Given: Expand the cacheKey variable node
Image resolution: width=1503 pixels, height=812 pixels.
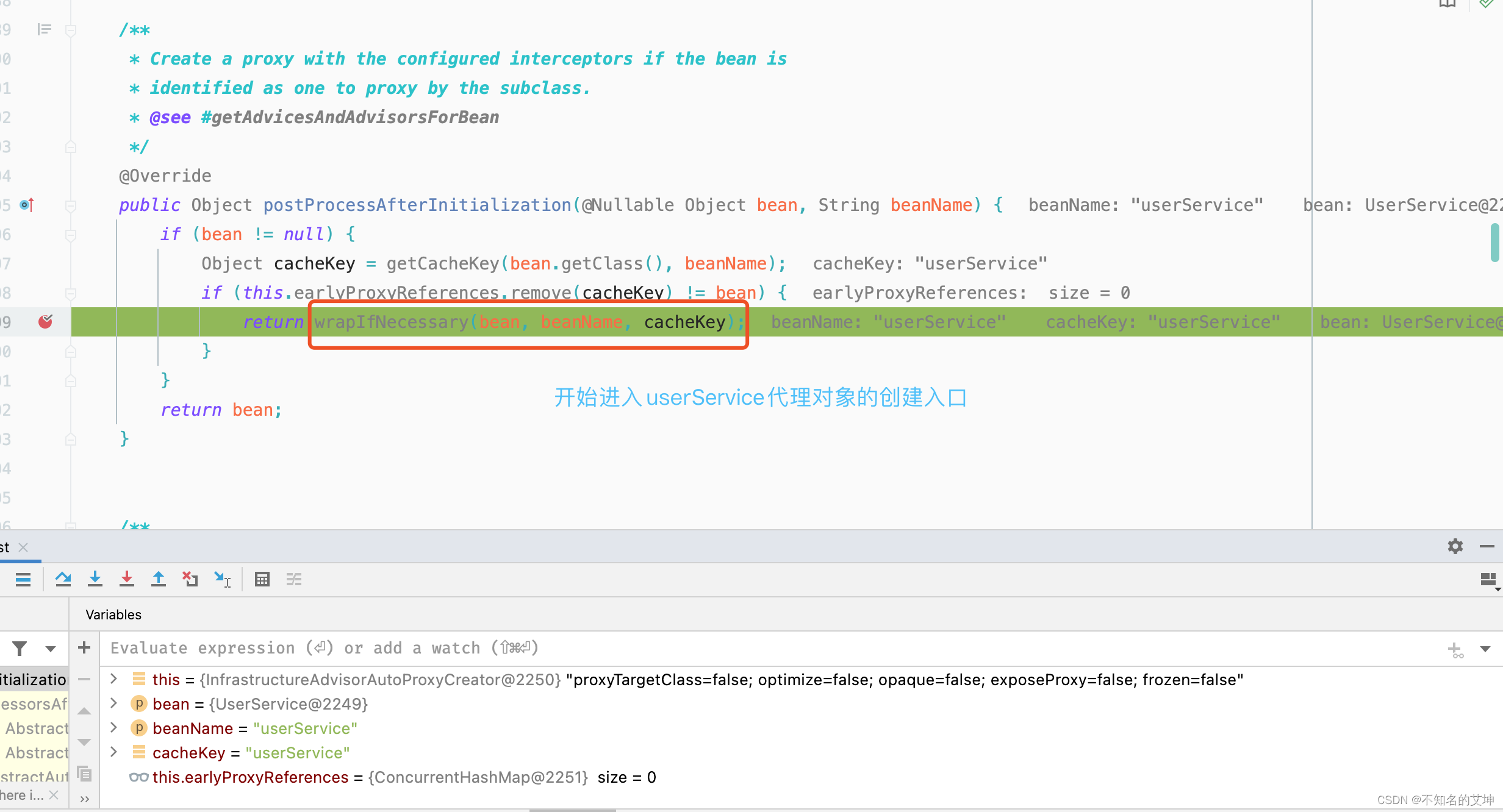Looking at the screenshot, I should 113,752.
